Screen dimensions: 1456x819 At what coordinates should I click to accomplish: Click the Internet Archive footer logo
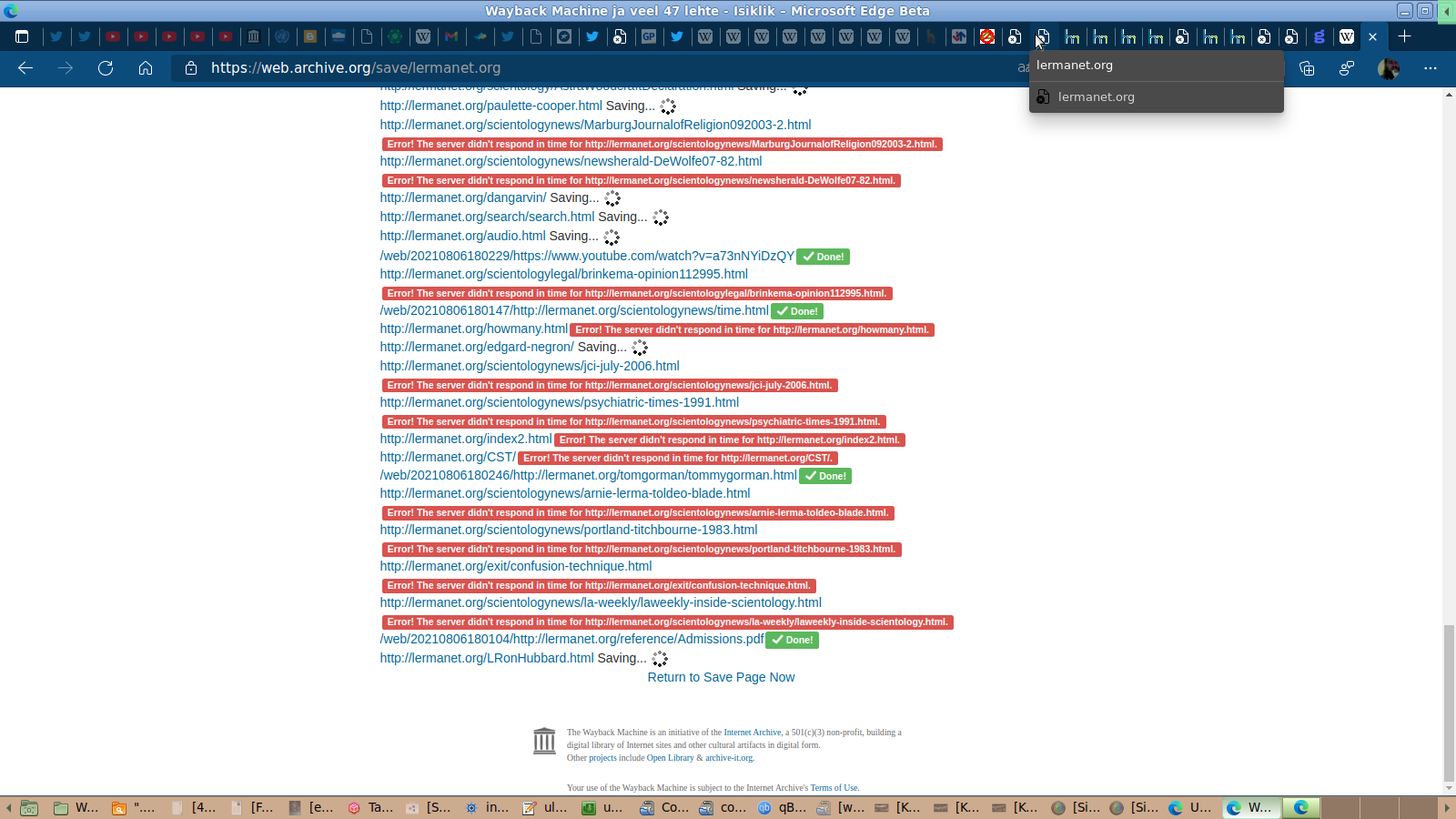coord(544,741)
